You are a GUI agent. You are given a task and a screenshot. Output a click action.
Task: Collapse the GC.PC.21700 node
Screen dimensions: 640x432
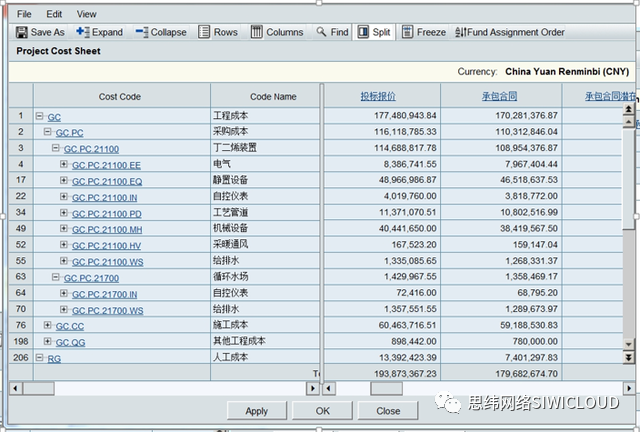pos(56,277)
